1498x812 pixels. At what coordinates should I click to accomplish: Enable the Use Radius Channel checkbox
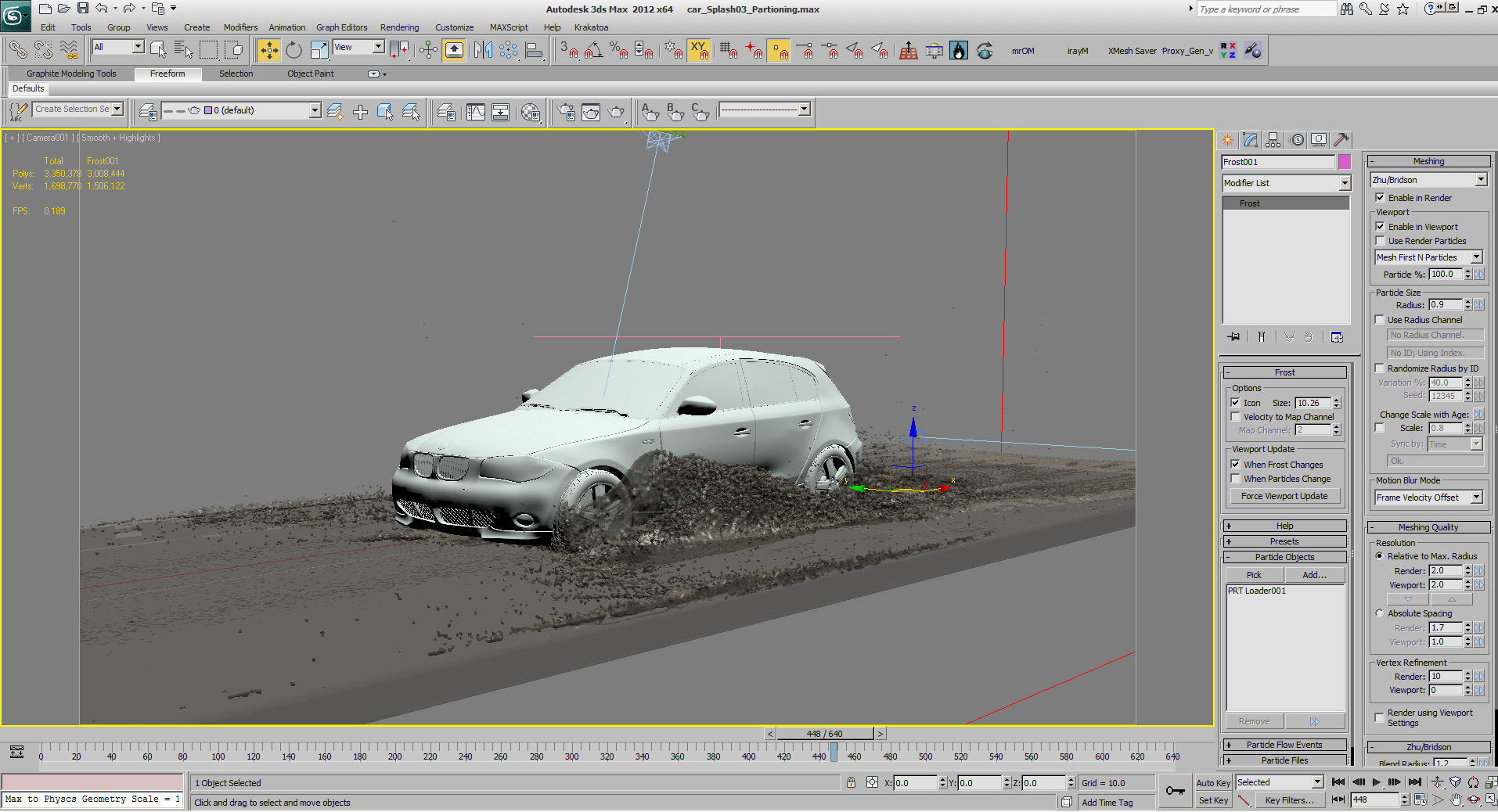click(1381, 320)
